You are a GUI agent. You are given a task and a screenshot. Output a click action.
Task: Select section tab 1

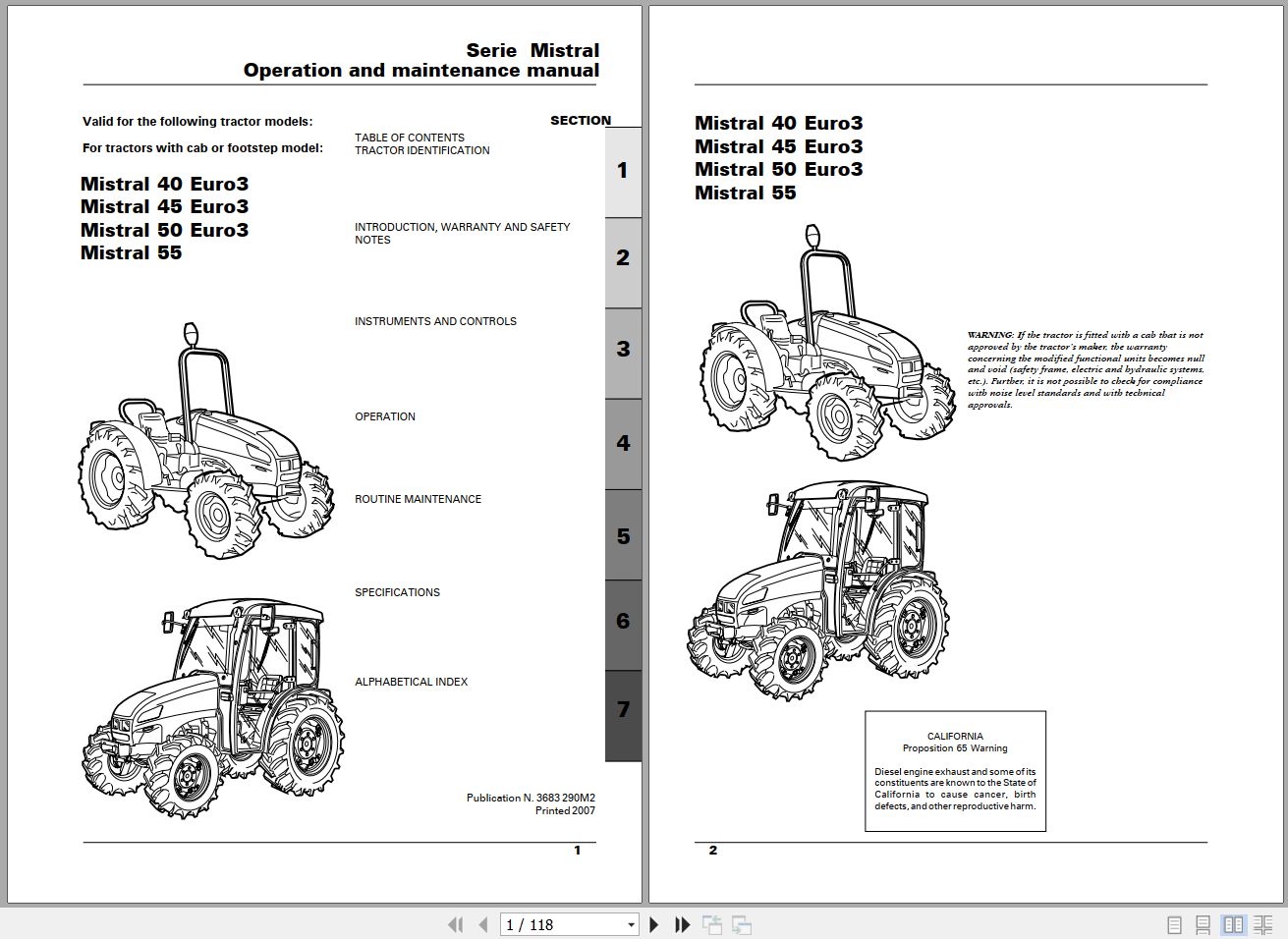tap(623, 172)
